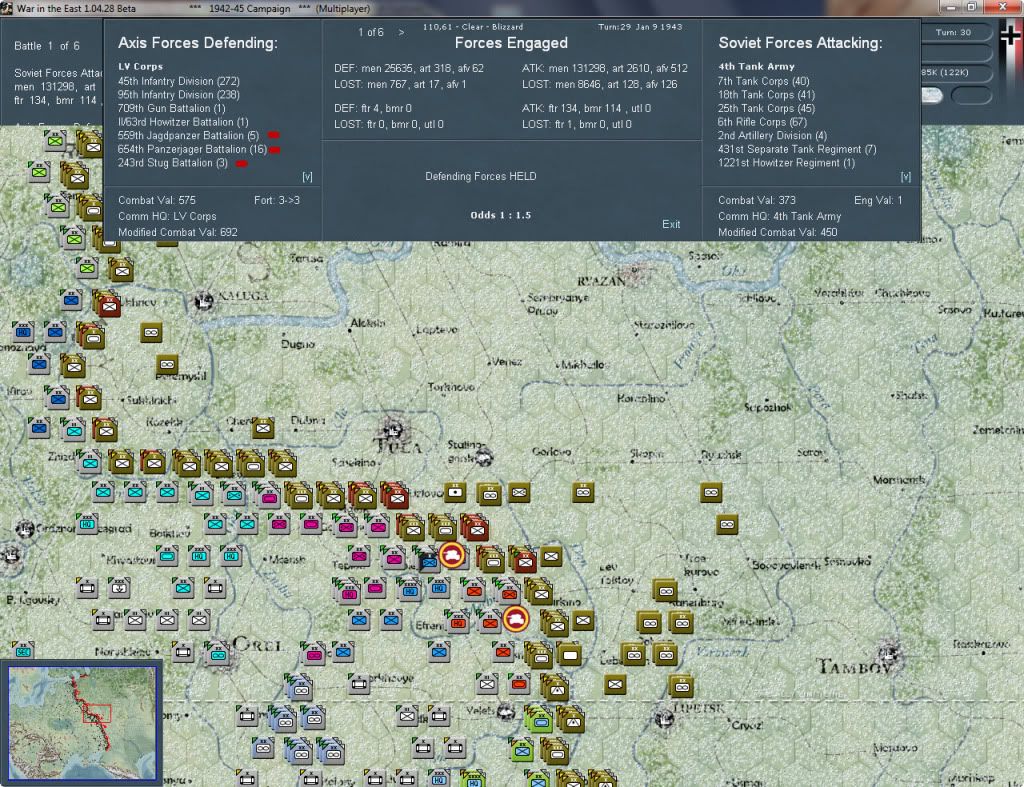
Task: Click the Turn: 30 indicator at top right
Action: point(954,32)
